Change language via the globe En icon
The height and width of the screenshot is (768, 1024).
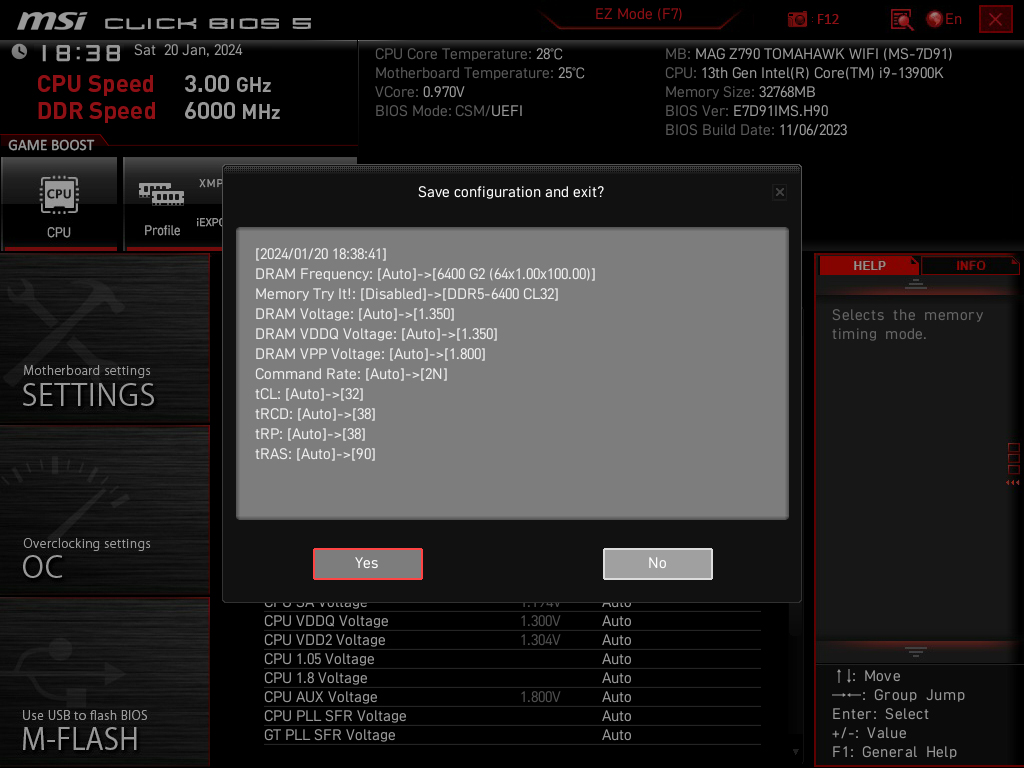coord(944,19)
